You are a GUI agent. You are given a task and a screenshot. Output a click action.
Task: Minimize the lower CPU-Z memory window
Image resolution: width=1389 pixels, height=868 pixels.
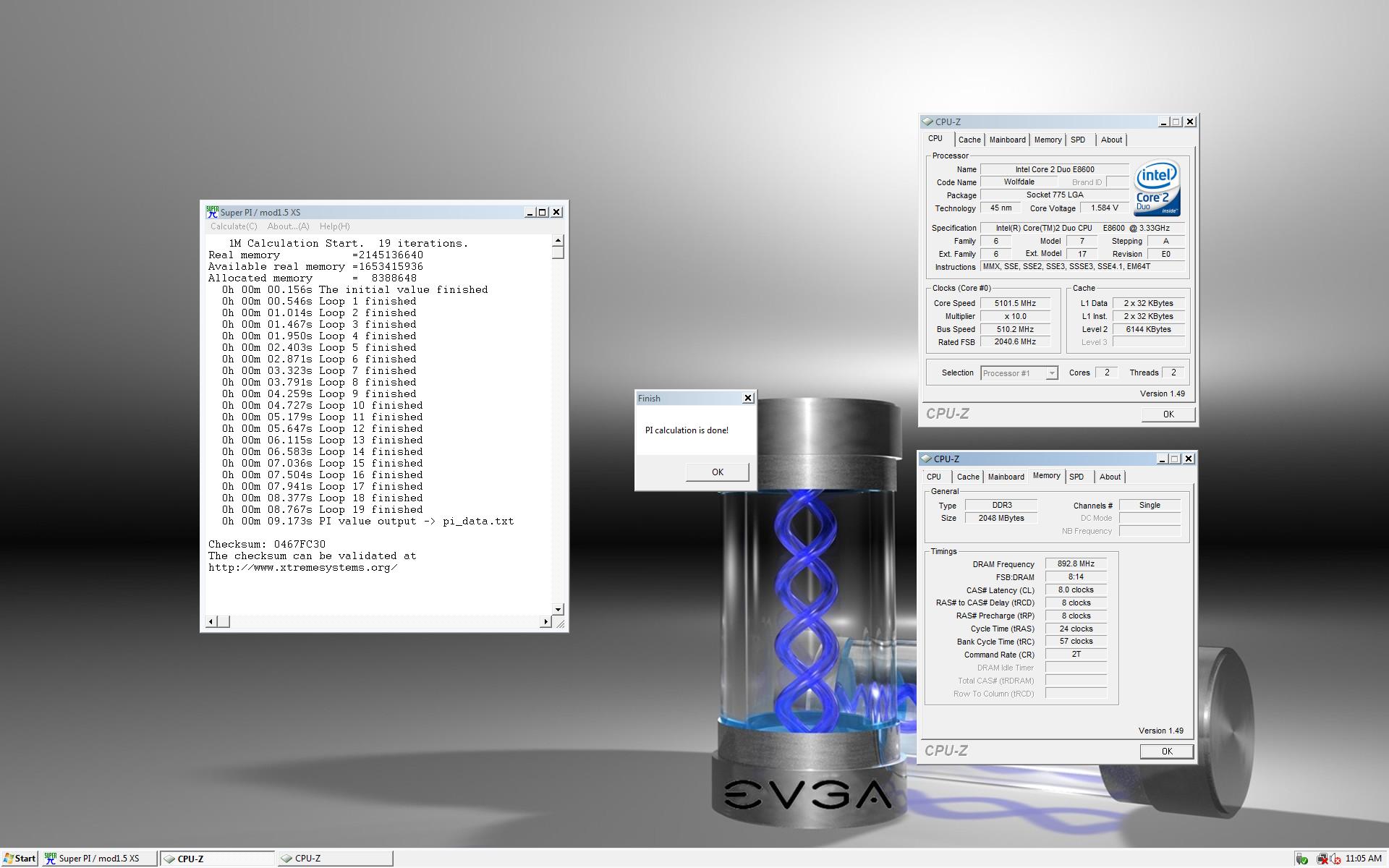pyautogui.click(x=1162, y=459)
